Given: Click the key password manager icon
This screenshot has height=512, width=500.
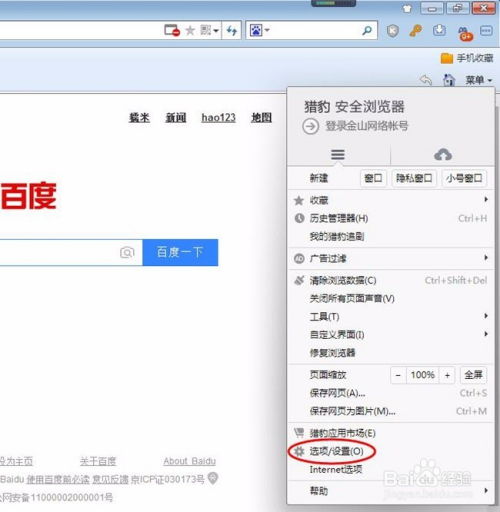Looking at the screenshot, I should (416, 31).
